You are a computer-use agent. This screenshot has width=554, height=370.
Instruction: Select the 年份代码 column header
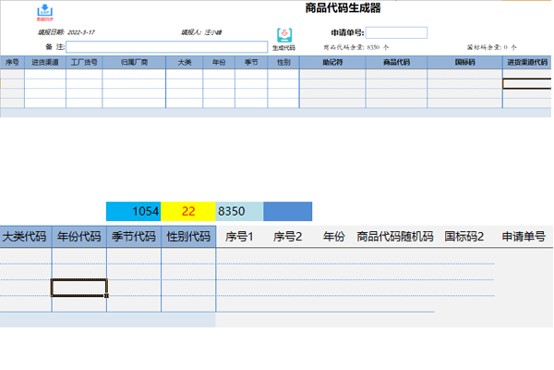pos(79,236)
